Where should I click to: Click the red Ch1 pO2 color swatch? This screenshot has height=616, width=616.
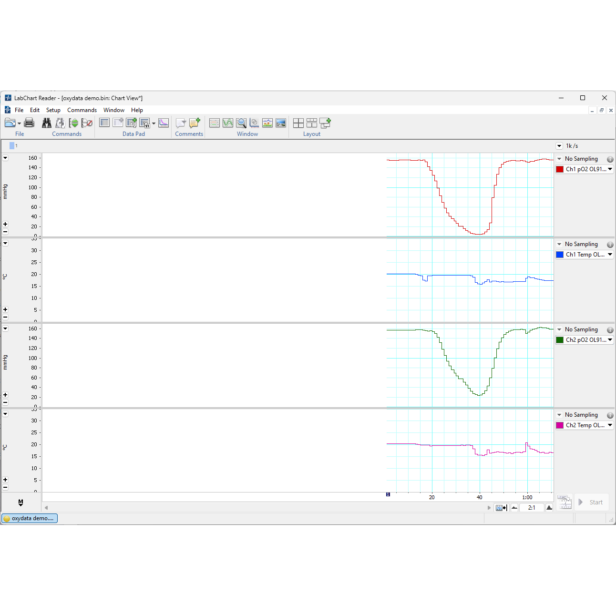(x=560, y=170)
